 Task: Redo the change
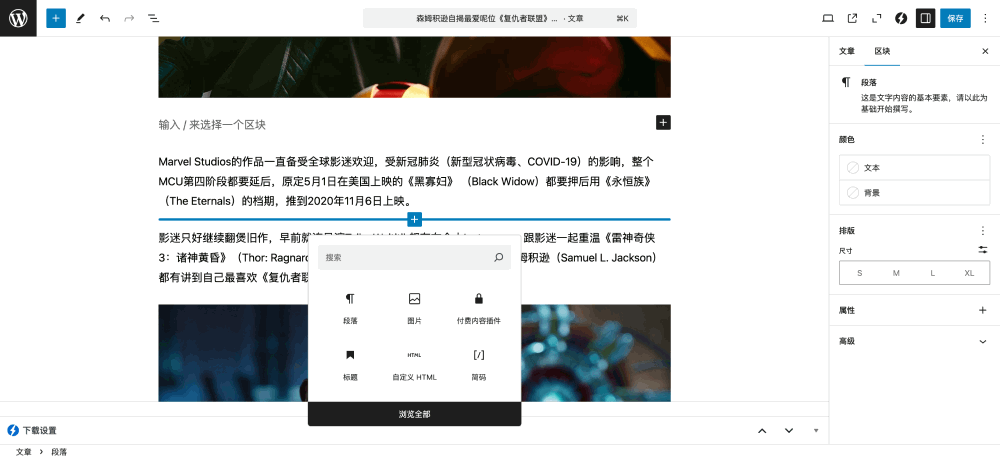(x=129, y=18)
